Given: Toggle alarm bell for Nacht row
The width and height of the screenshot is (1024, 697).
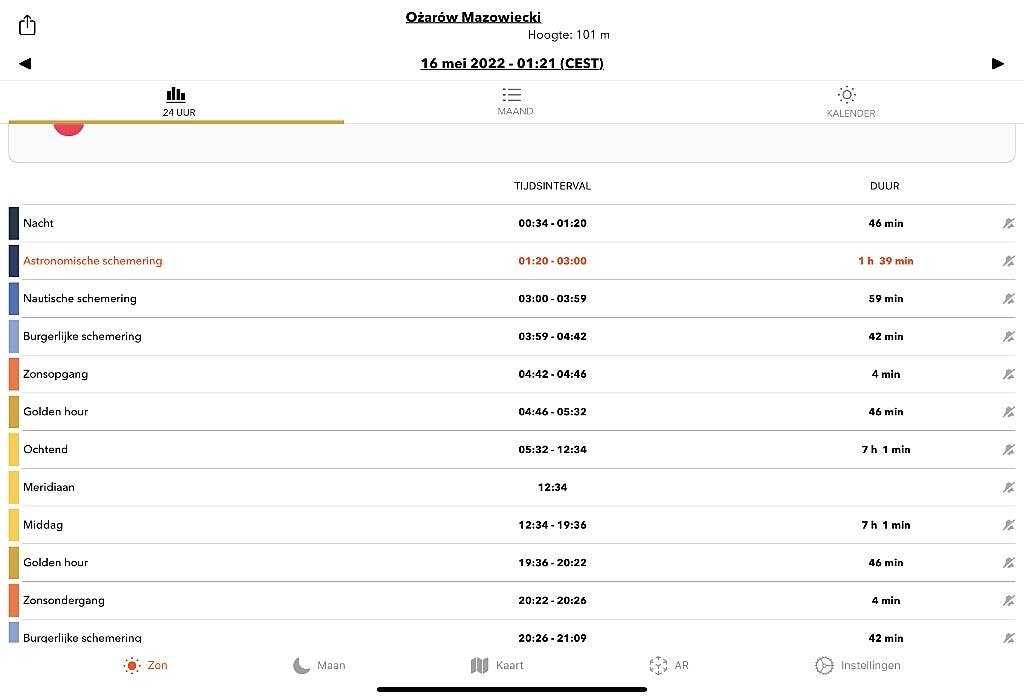Looking at the screenshot, I should 1008,224.
